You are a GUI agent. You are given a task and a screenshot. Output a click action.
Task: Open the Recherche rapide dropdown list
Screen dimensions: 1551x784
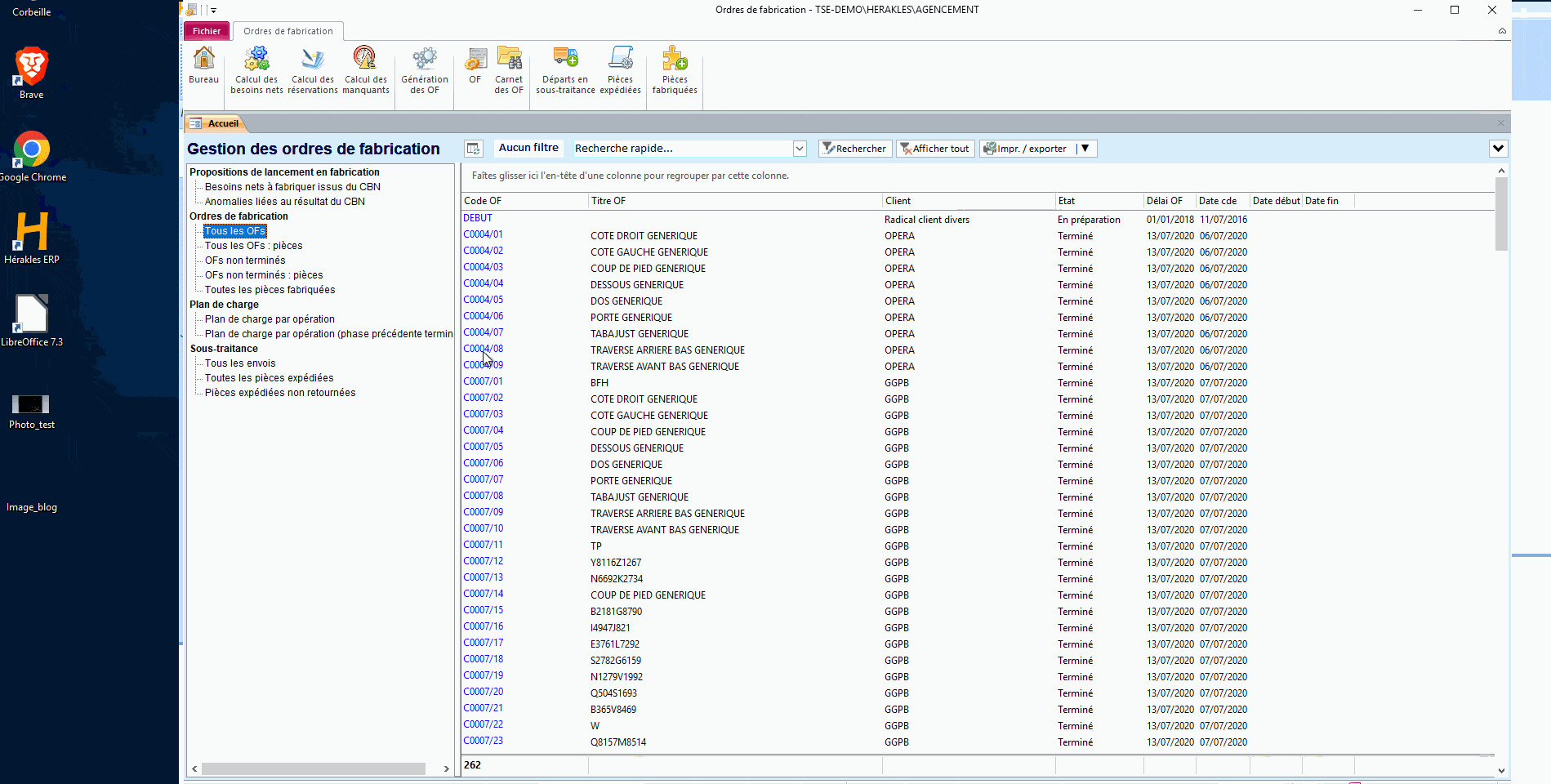click(x=798, y=148)
